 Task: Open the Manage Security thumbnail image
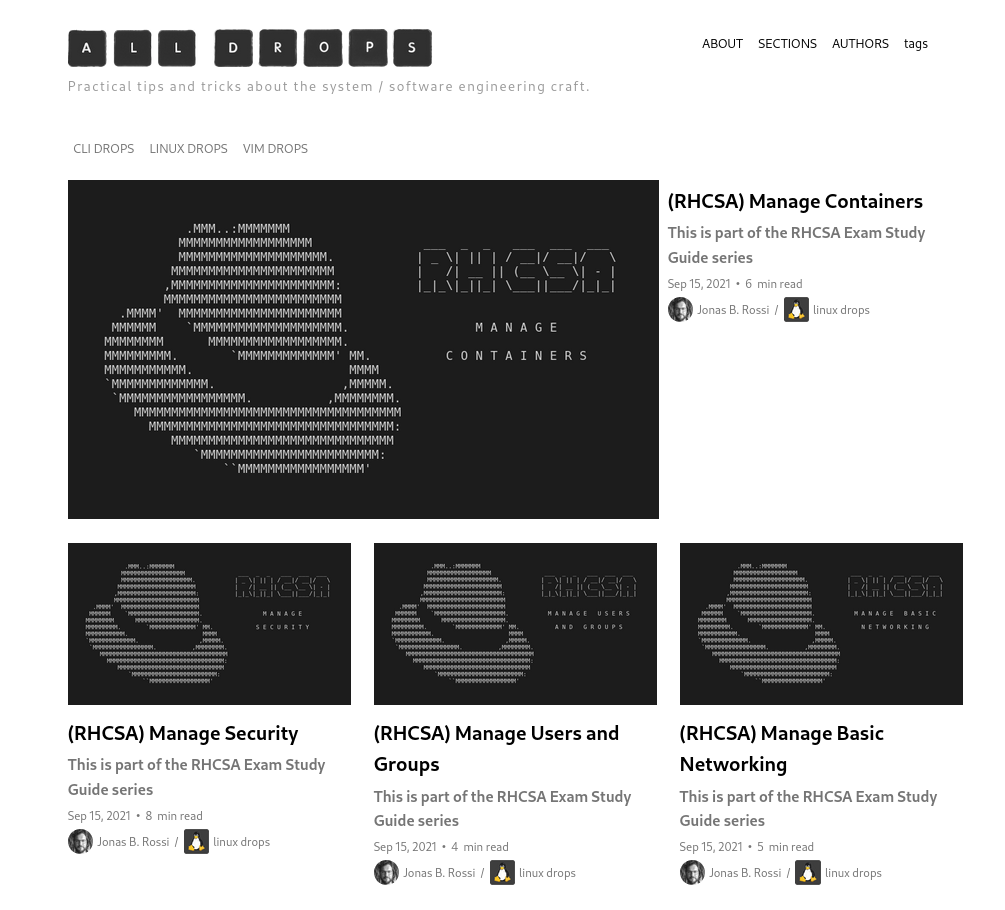210,624
